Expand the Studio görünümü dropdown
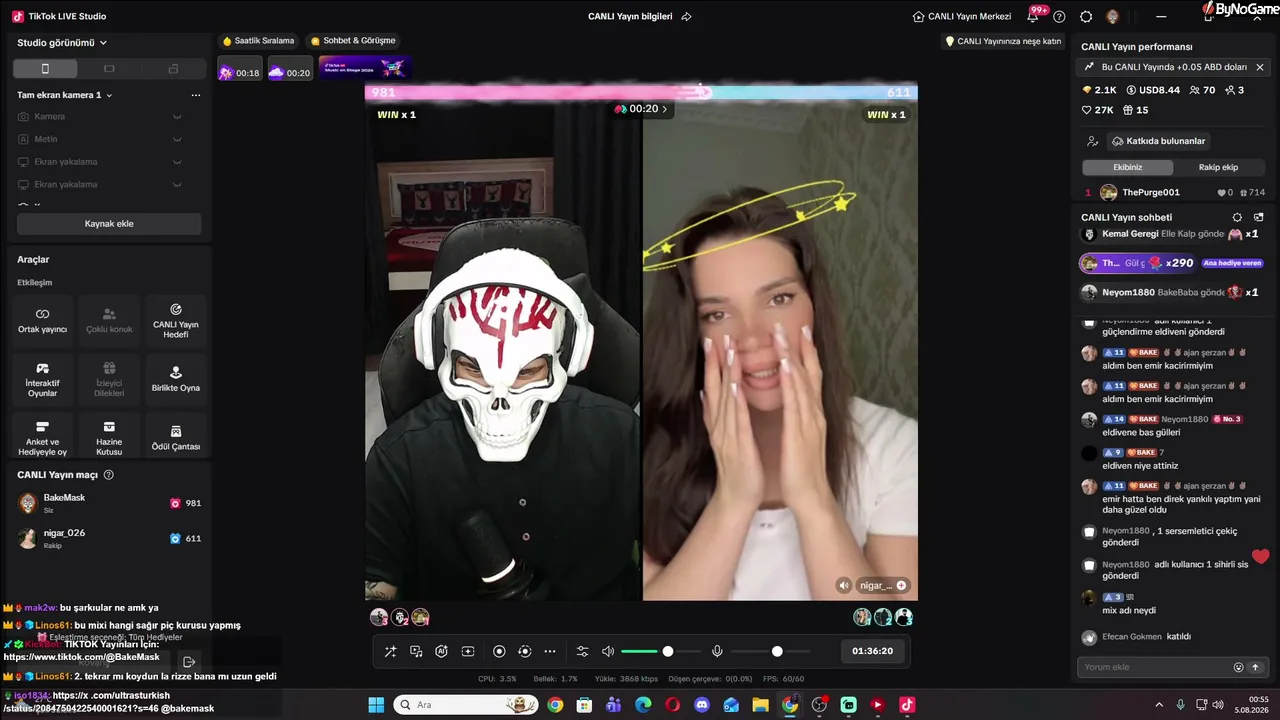1280x720 pixels. [x=62, y=43]
